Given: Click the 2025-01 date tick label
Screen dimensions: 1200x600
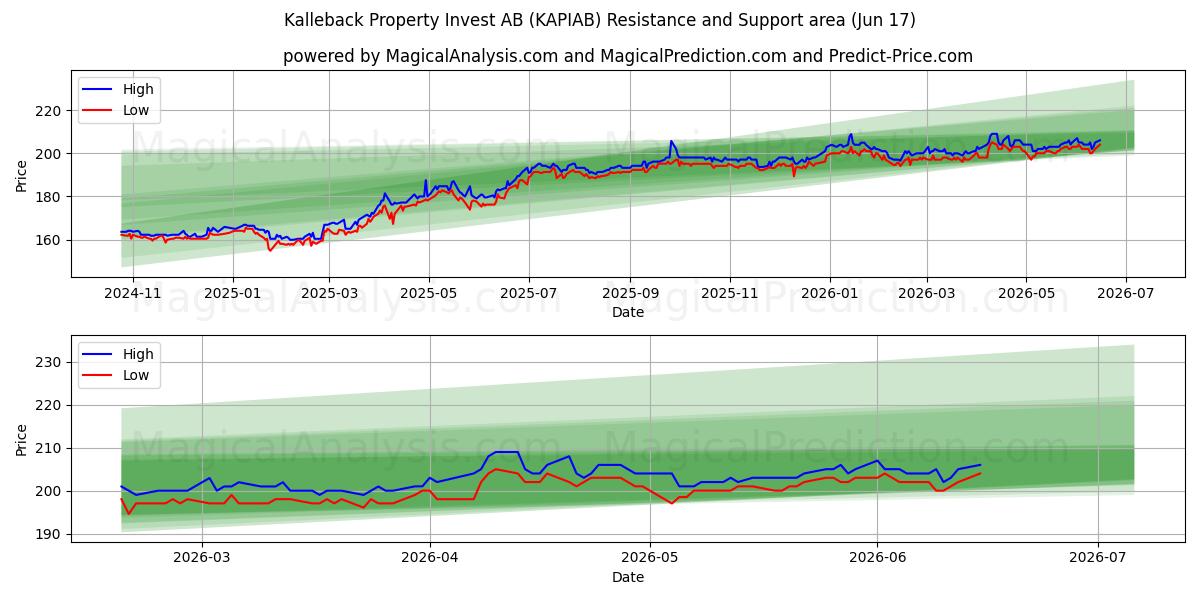Looking at the screenshot, I should (233, 294).
